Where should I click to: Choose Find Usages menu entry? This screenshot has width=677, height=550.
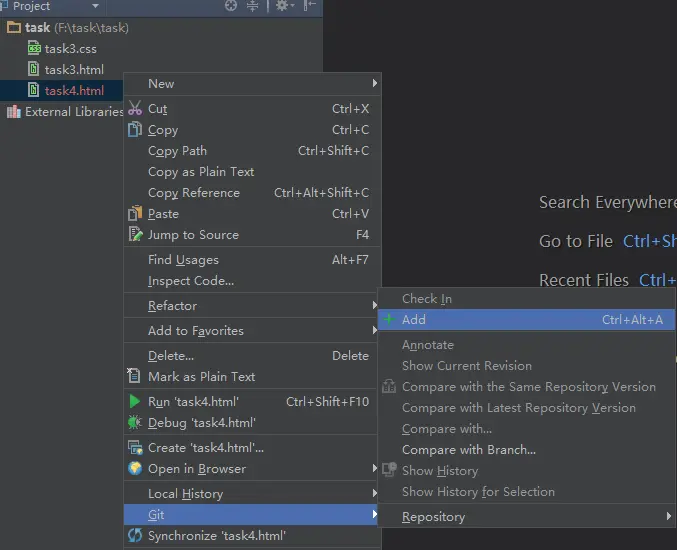[x=253, y=260]
